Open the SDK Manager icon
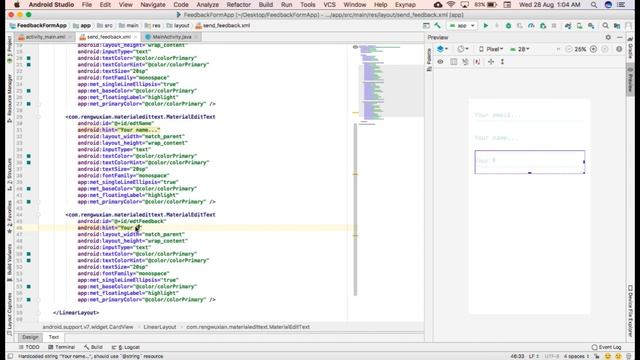 pyautogui.click(x=591, y=26)
